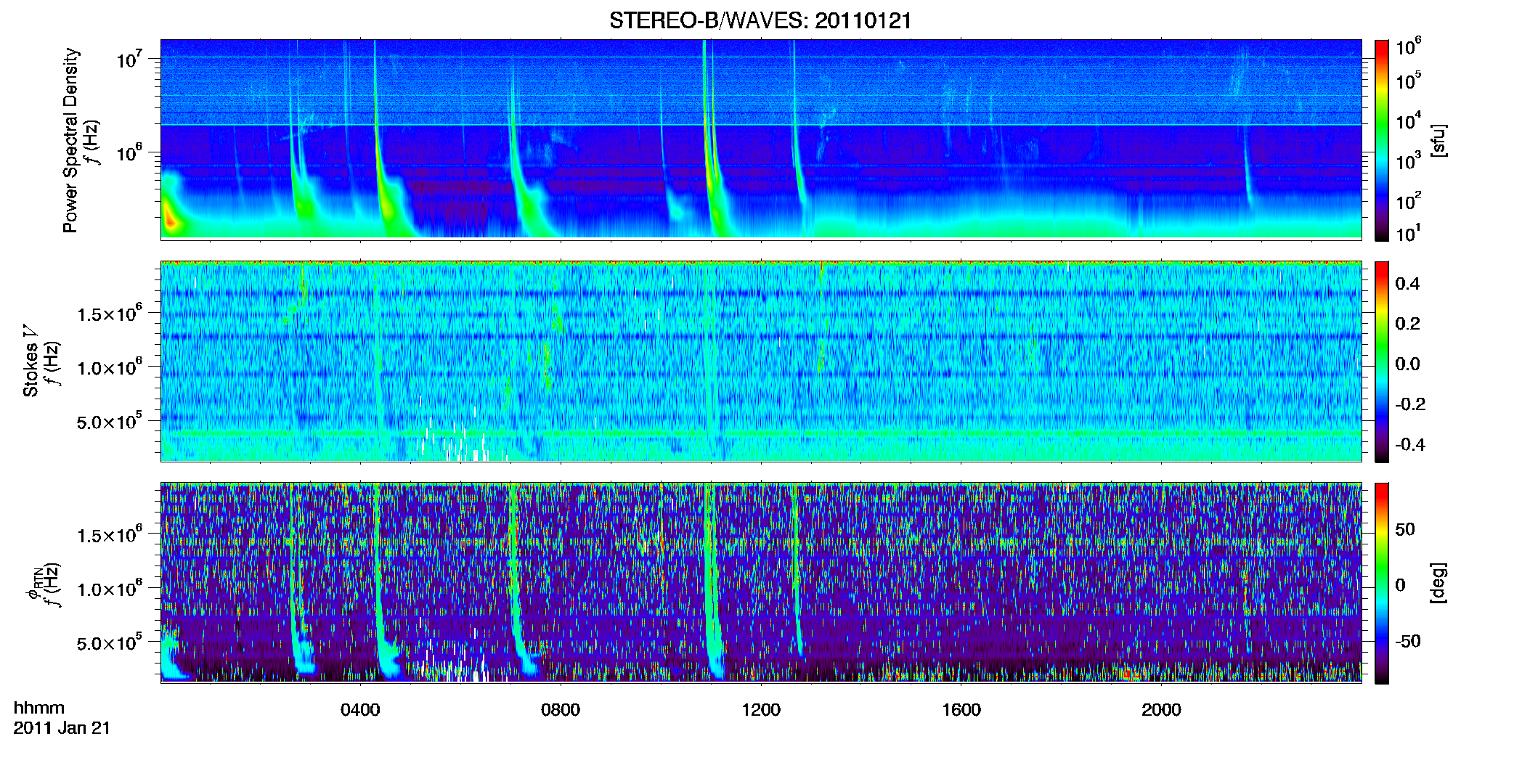Click the Stokes V axis label
Viewport: 1522px width, 784px height.
coord(30,361)
